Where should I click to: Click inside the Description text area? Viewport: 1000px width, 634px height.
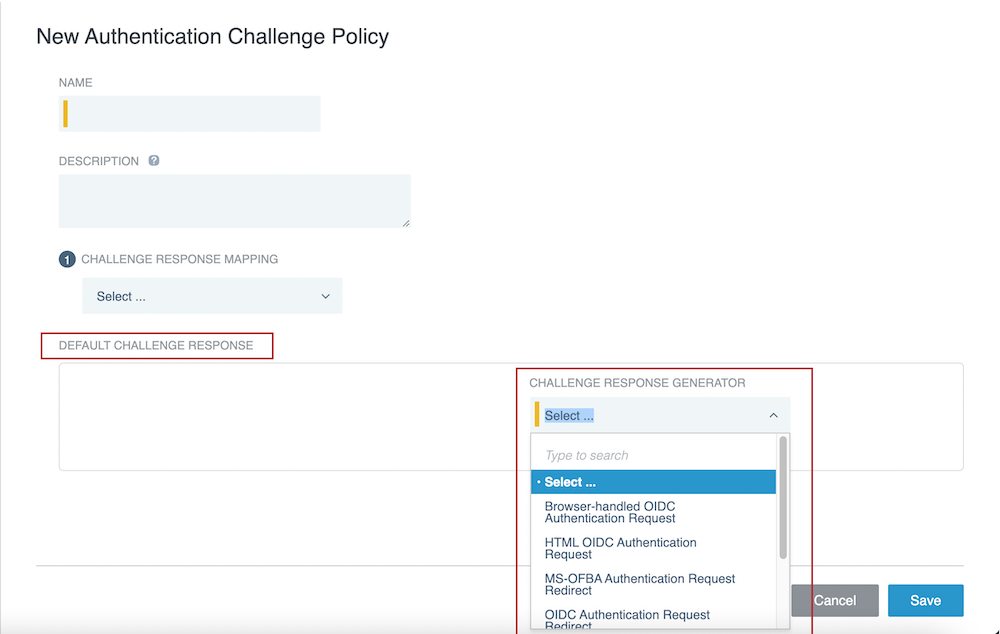234,200
